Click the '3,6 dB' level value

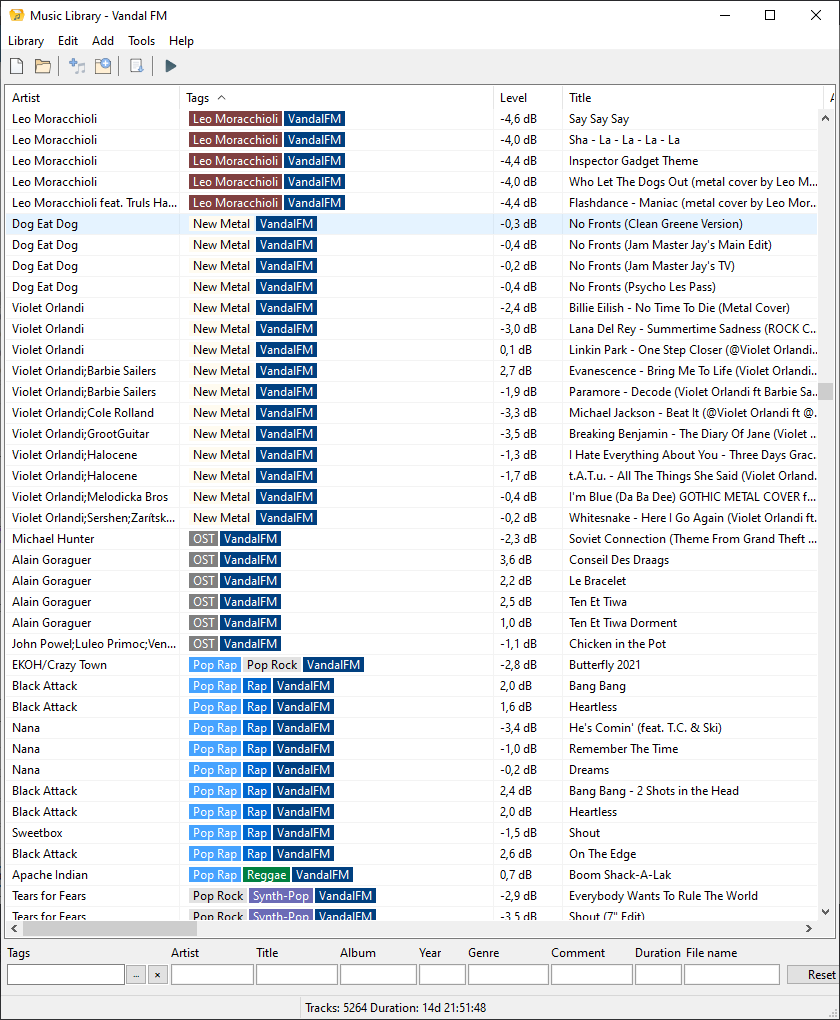tap(515, 559)
